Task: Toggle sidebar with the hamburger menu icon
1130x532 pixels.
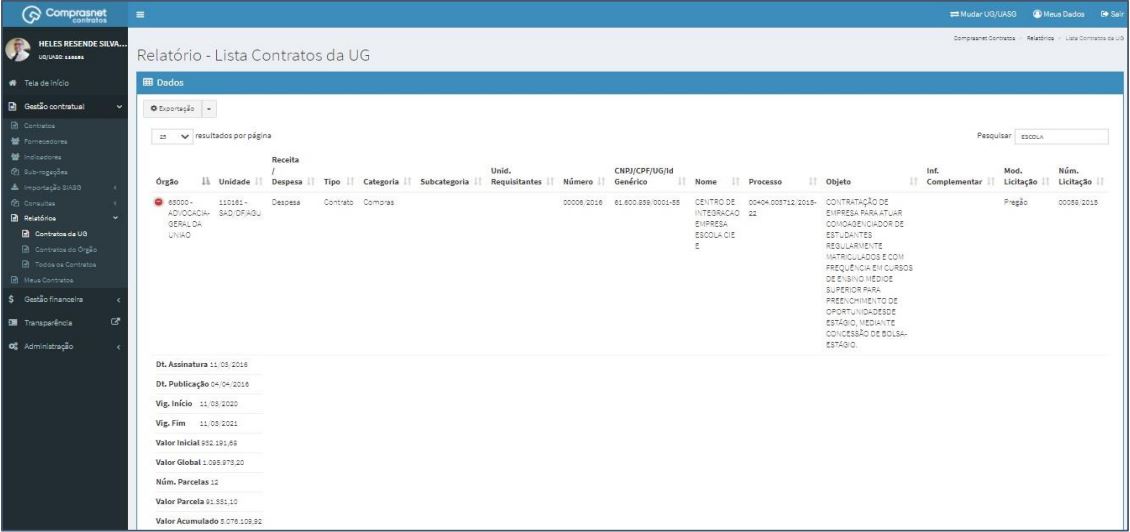Action: point(141,14)
